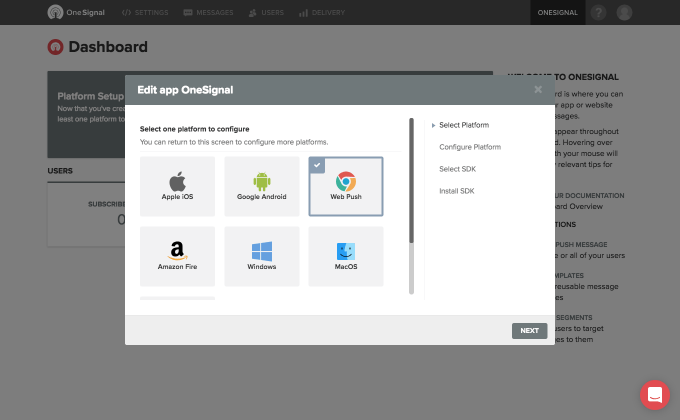Click 'You can return to this screen' text

[x=234, y=142]
